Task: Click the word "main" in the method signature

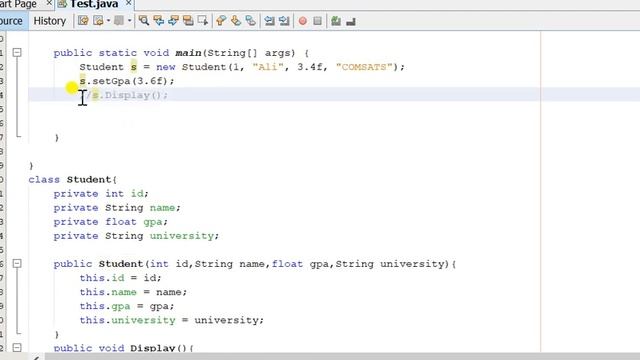Action: (188, 53)
